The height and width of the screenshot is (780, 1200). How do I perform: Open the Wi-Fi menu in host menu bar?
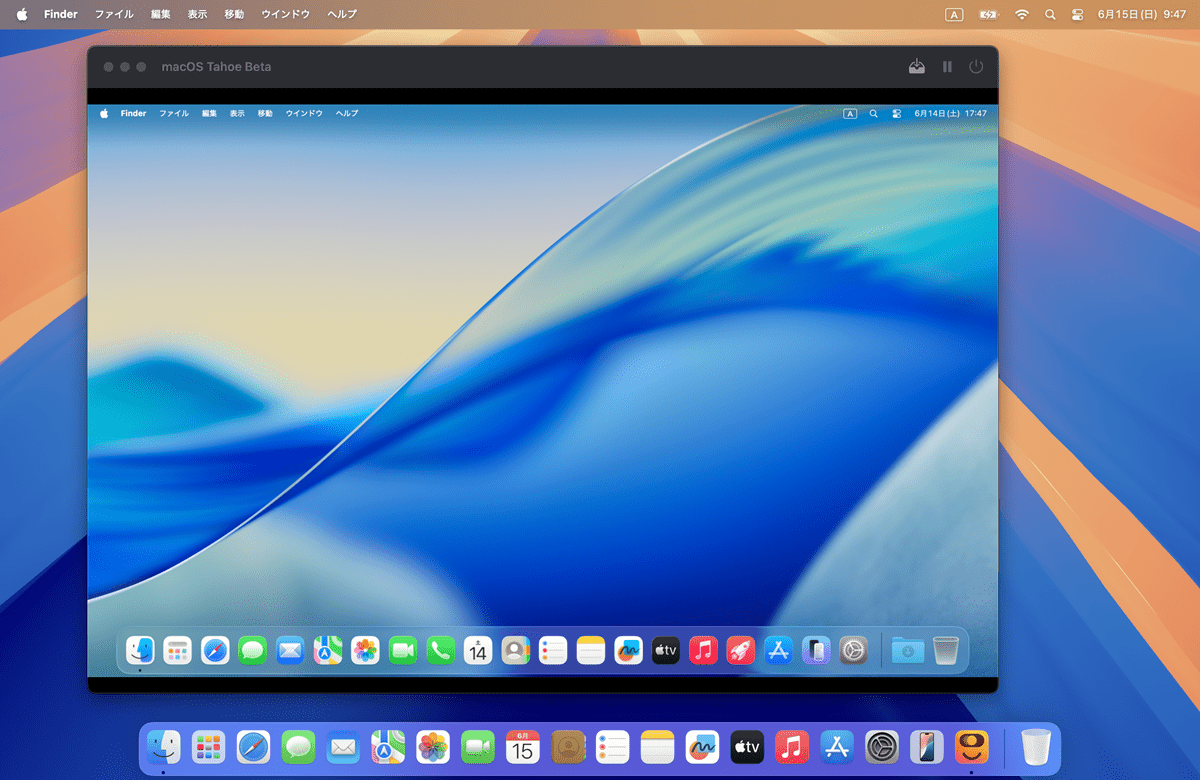1021,15
